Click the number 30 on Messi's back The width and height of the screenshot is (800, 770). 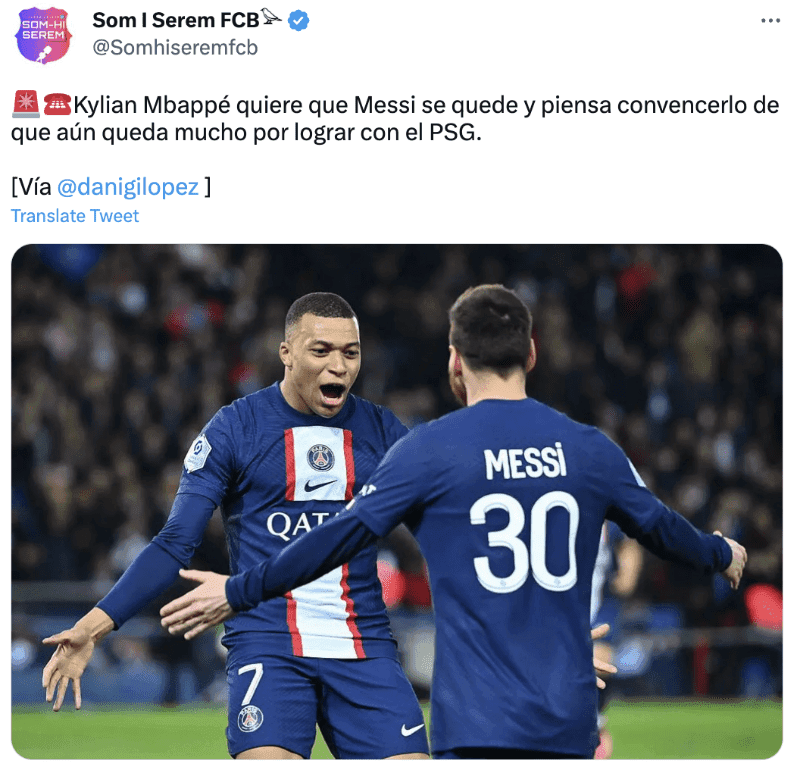524,542
